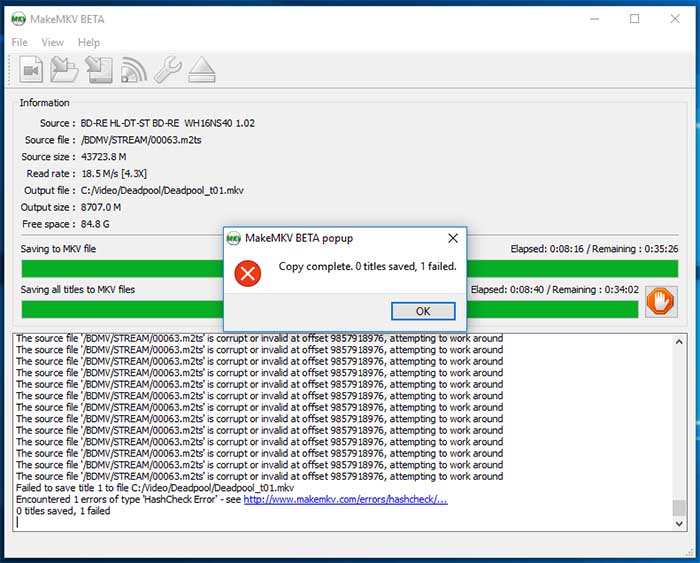Click the Output size value 8707.0 M
Viewport: 700px width, 563px height.
click(101, 208)
